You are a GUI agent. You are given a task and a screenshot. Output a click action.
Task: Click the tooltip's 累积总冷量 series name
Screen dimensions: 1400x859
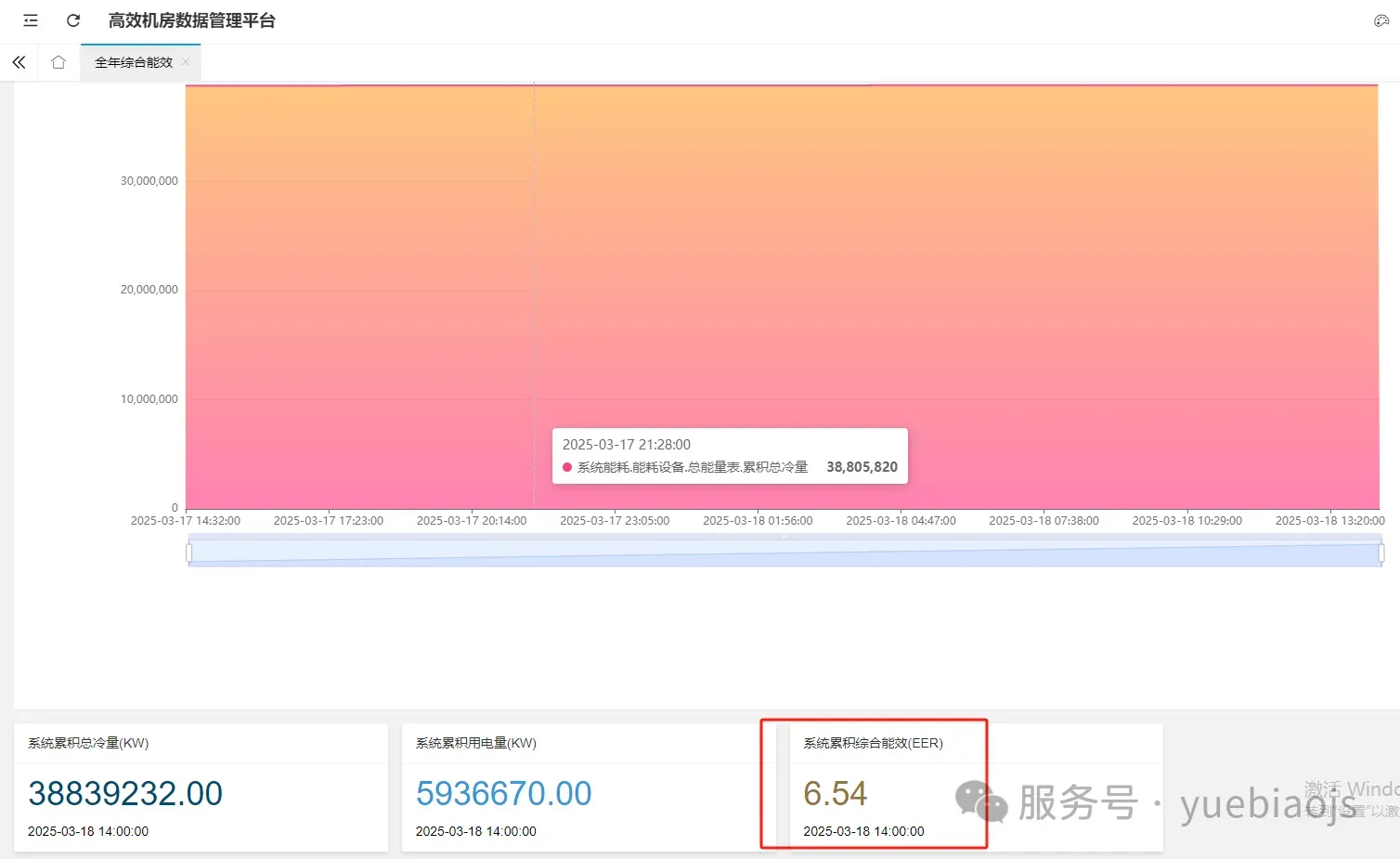click(x=693, y=467)
